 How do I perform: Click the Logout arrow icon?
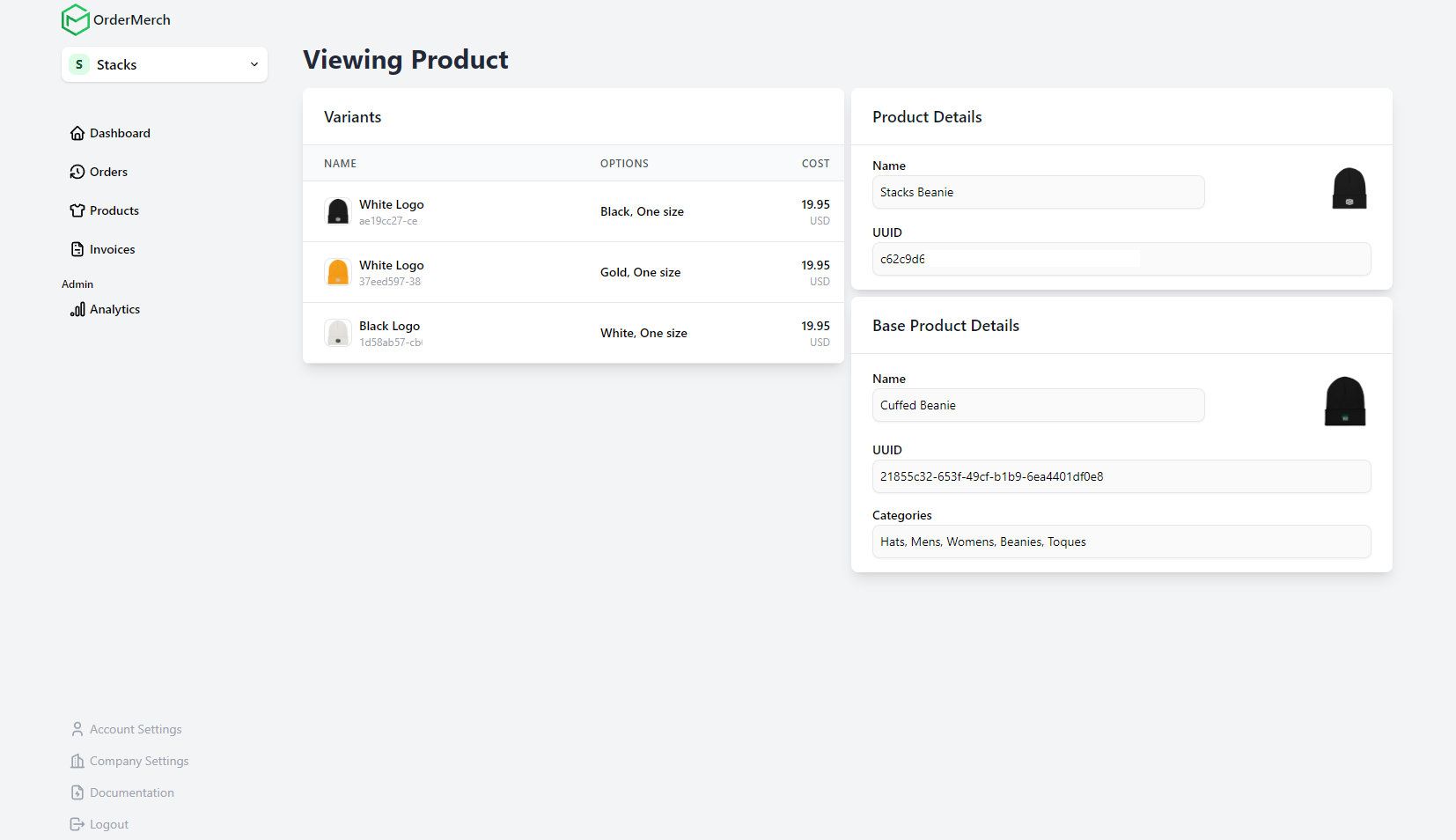pyautogui.click(x=77, y=824)
